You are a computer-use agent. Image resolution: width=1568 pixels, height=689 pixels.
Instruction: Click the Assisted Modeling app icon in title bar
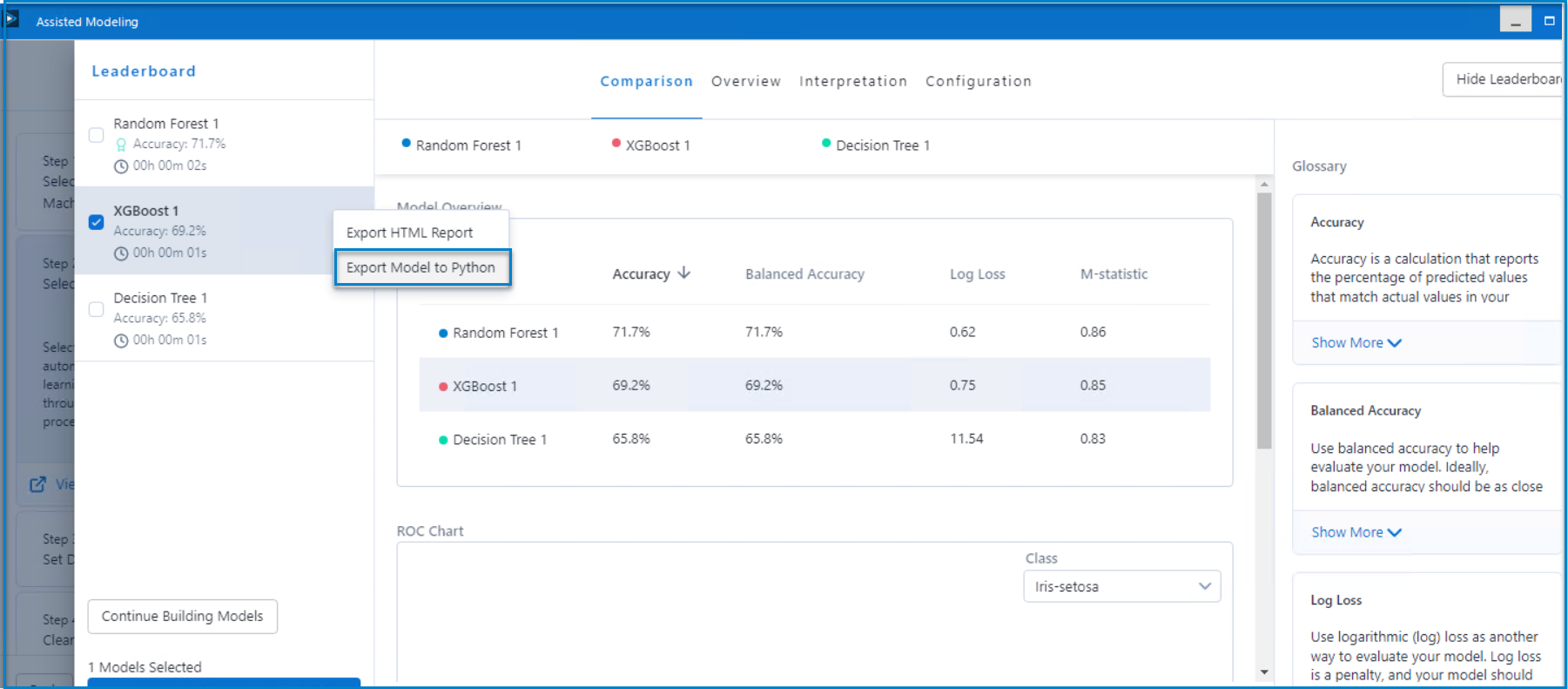(12, 19)
